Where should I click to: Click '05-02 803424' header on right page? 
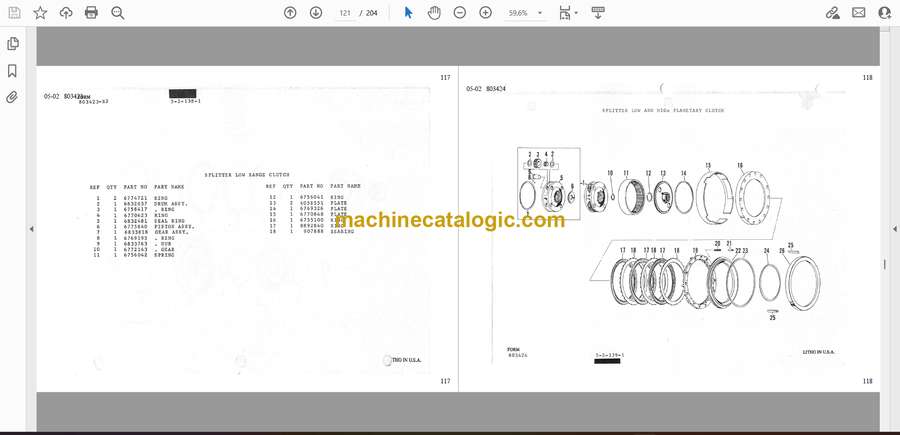(486, 89)
